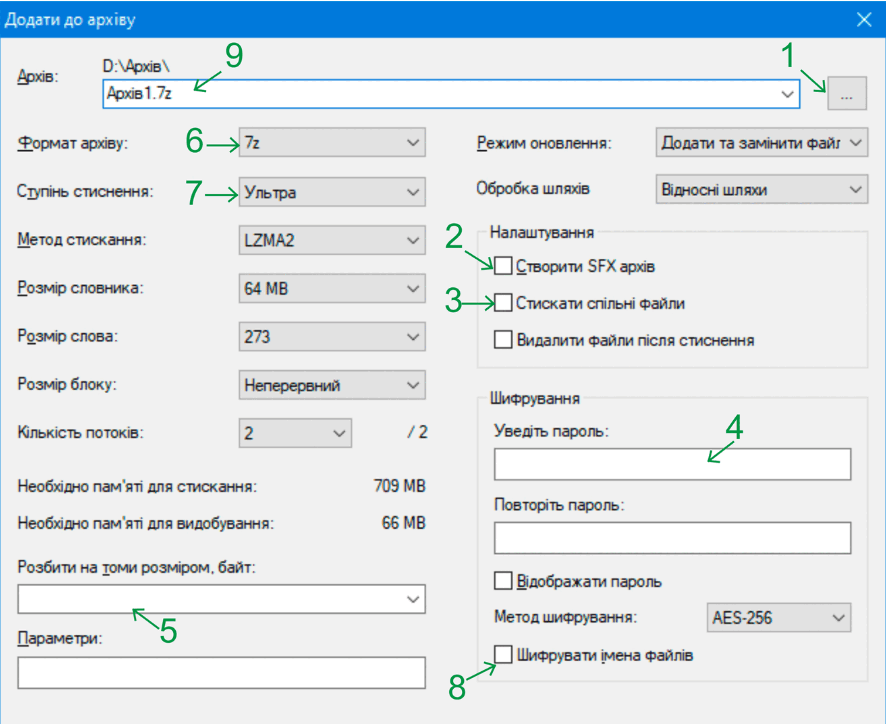This screenshot has width=886, height=724.
Task: Toggle the Стискати спільні файли checkbox
Action: (x=503, y=303)
